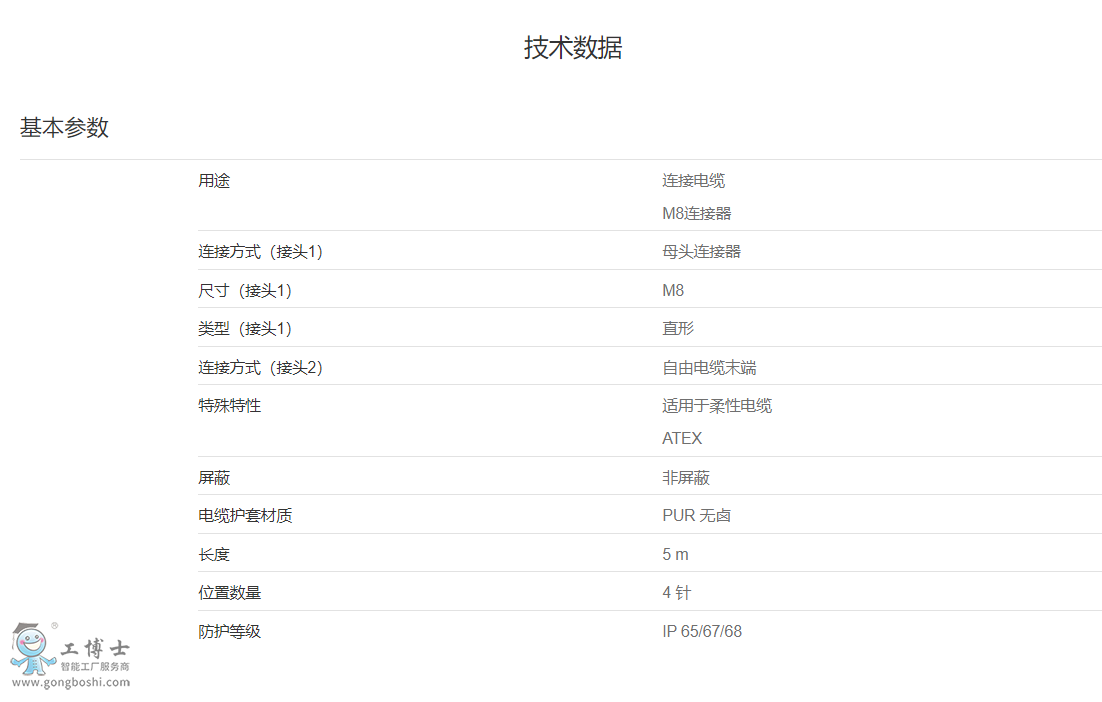Click the 5 m length value
The image size is (1102, 702).
(x=675, y=555)
